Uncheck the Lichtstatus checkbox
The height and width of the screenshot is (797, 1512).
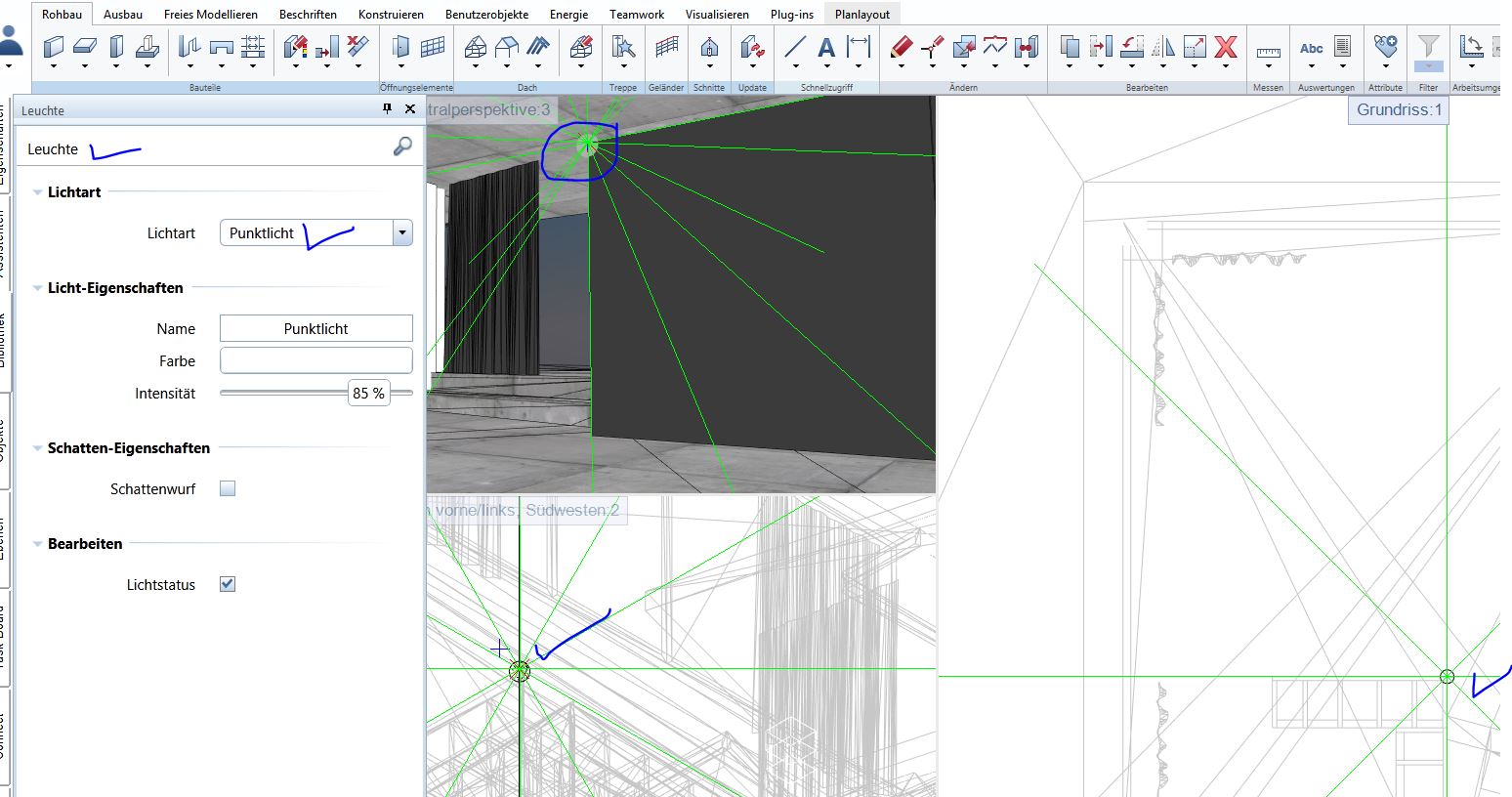[x=228, y=584]
